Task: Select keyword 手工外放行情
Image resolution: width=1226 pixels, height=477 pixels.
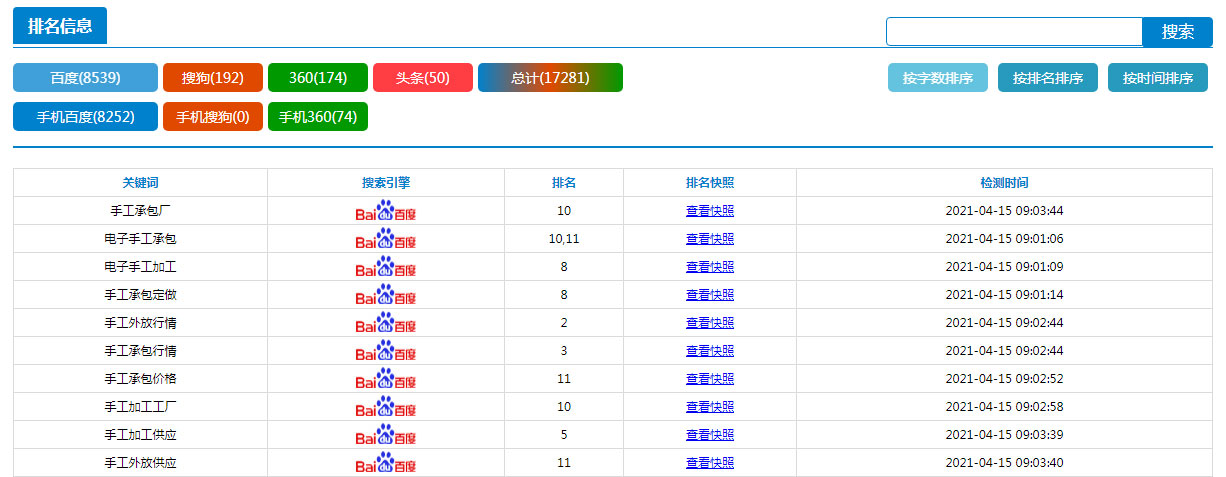Action: [x=141, y=323]
